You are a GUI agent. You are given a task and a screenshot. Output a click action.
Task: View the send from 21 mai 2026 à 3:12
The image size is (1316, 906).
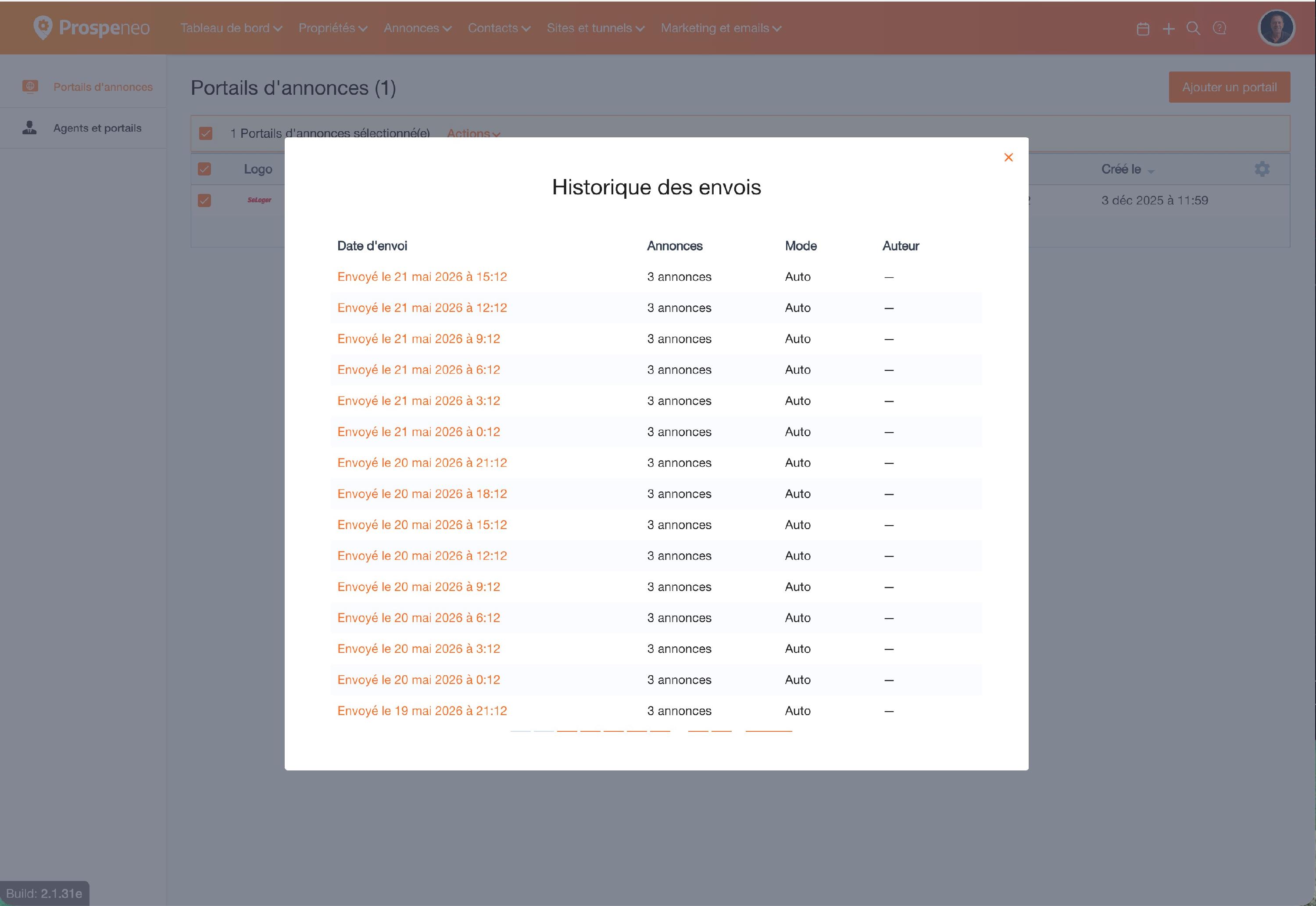(418, 401)
